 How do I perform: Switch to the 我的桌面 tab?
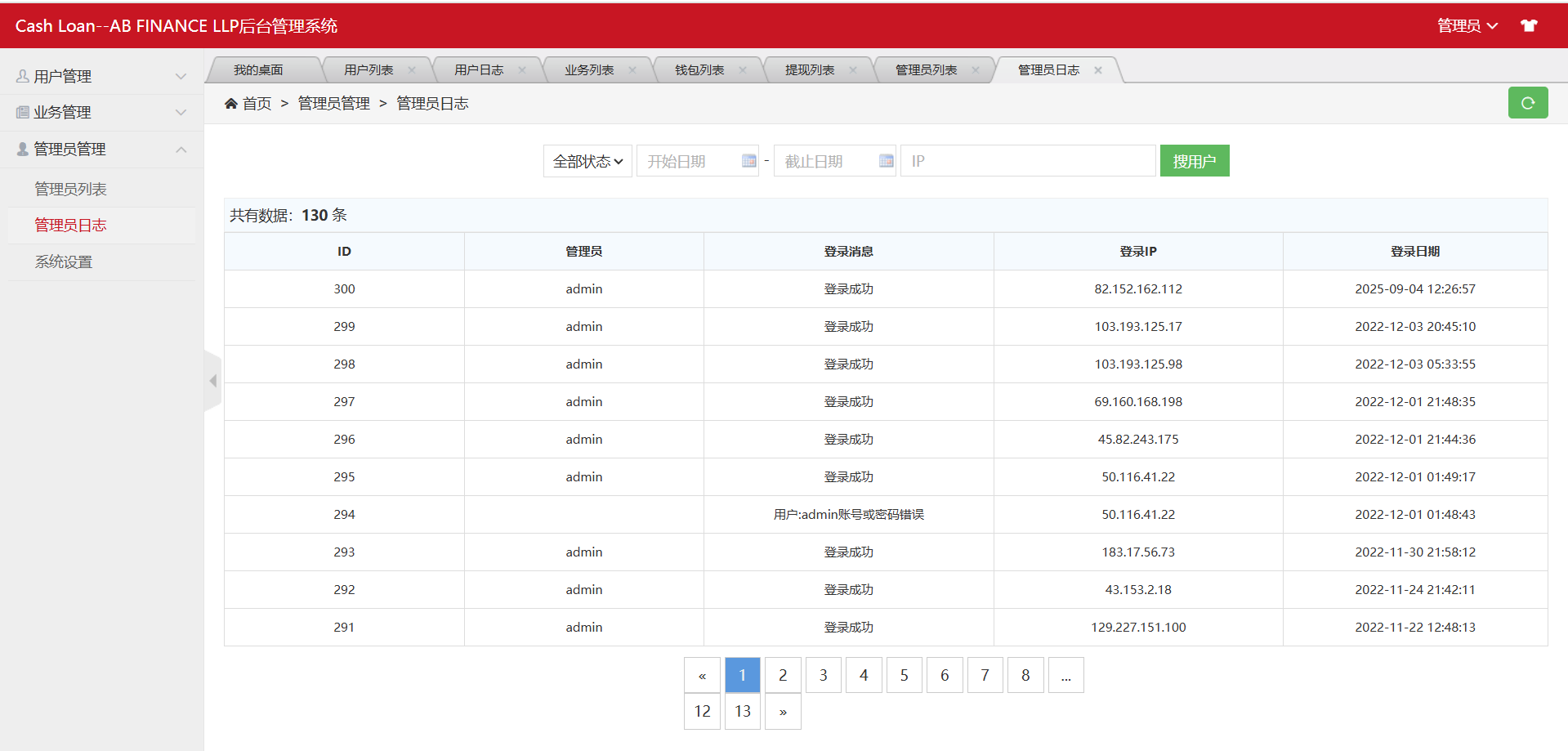tap(258, 70)
